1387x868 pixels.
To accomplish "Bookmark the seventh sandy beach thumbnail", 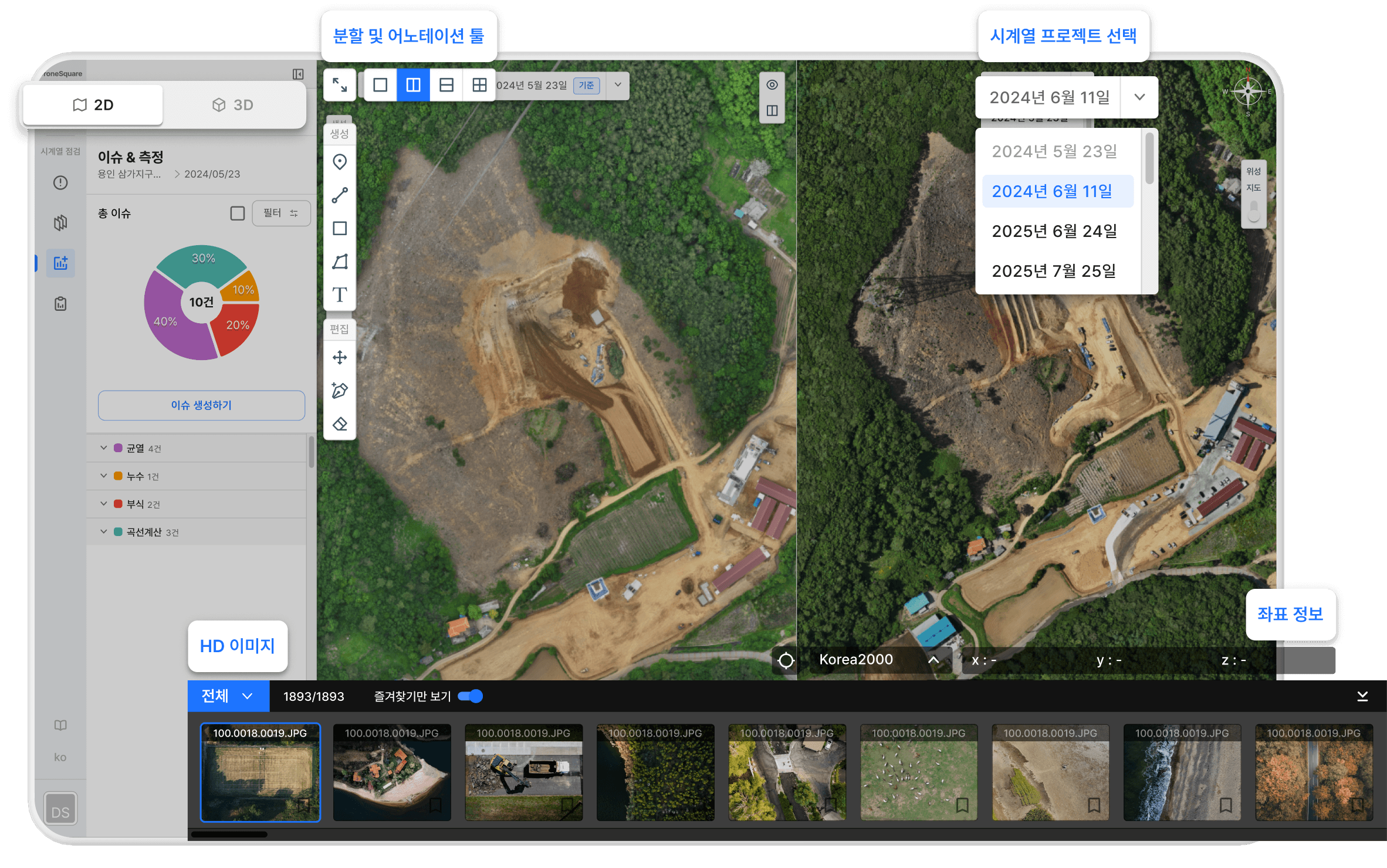I will click(x=1094, y=805).
